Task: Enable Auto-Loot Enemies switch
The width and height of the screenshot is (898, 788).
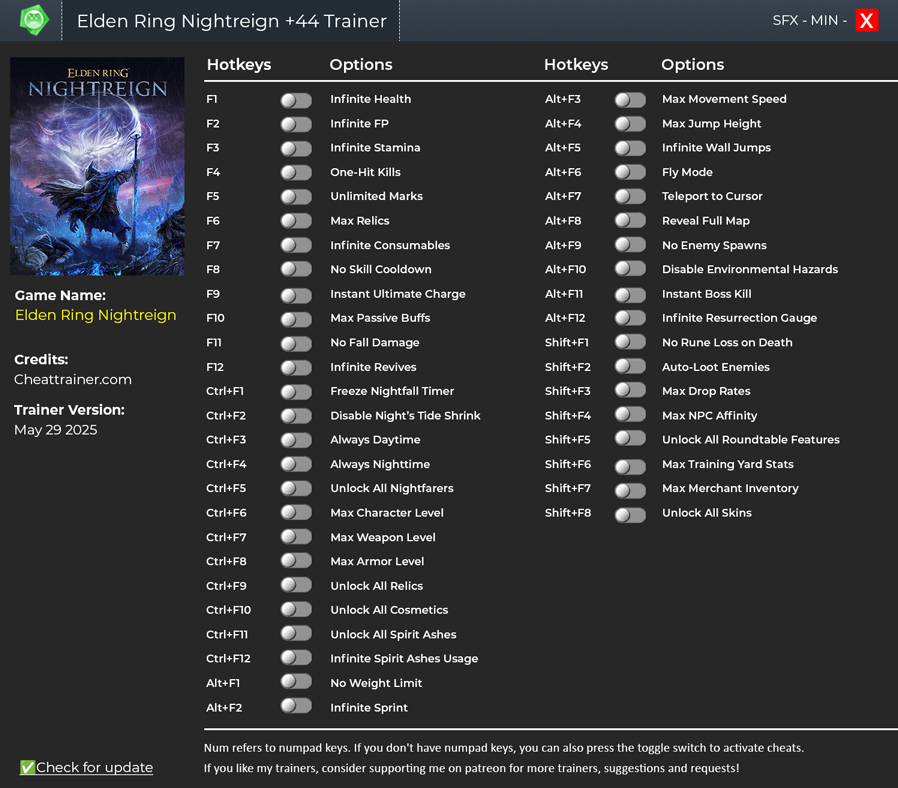Action: point(630,366)
